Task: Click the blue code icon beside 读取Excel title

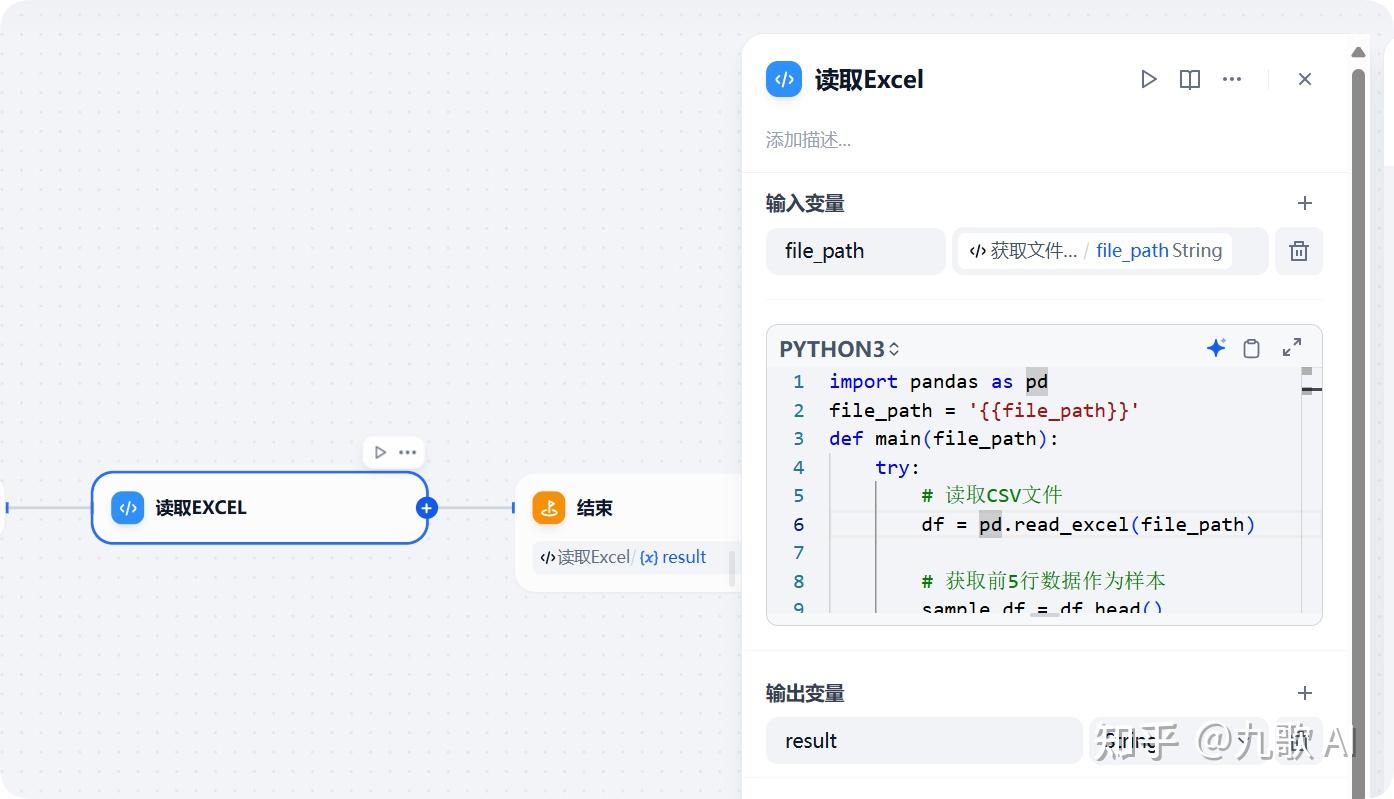Action: 783,79
